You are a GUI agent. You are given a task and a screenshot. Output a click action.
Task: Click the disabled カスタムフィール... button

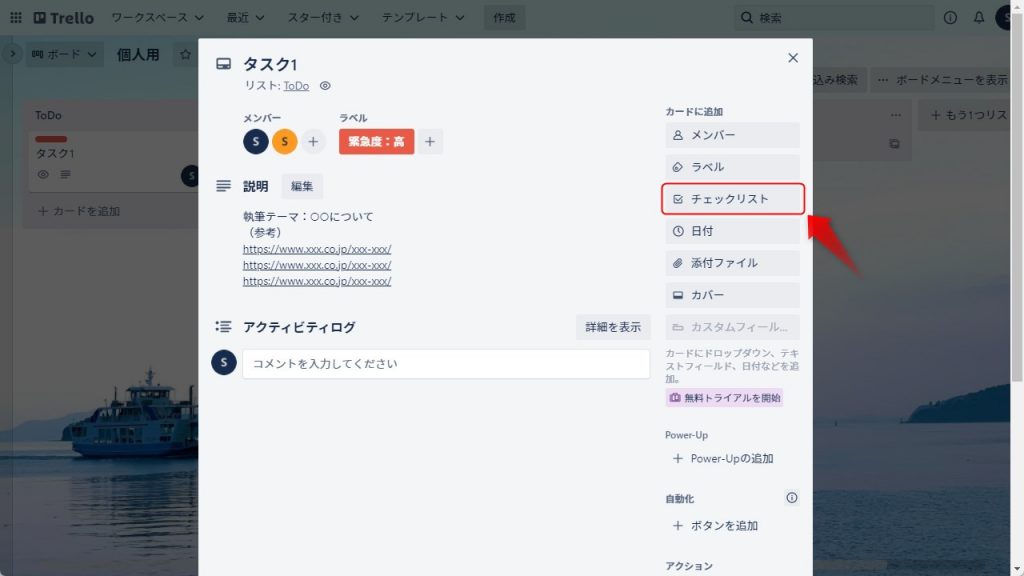coord(732,327)
